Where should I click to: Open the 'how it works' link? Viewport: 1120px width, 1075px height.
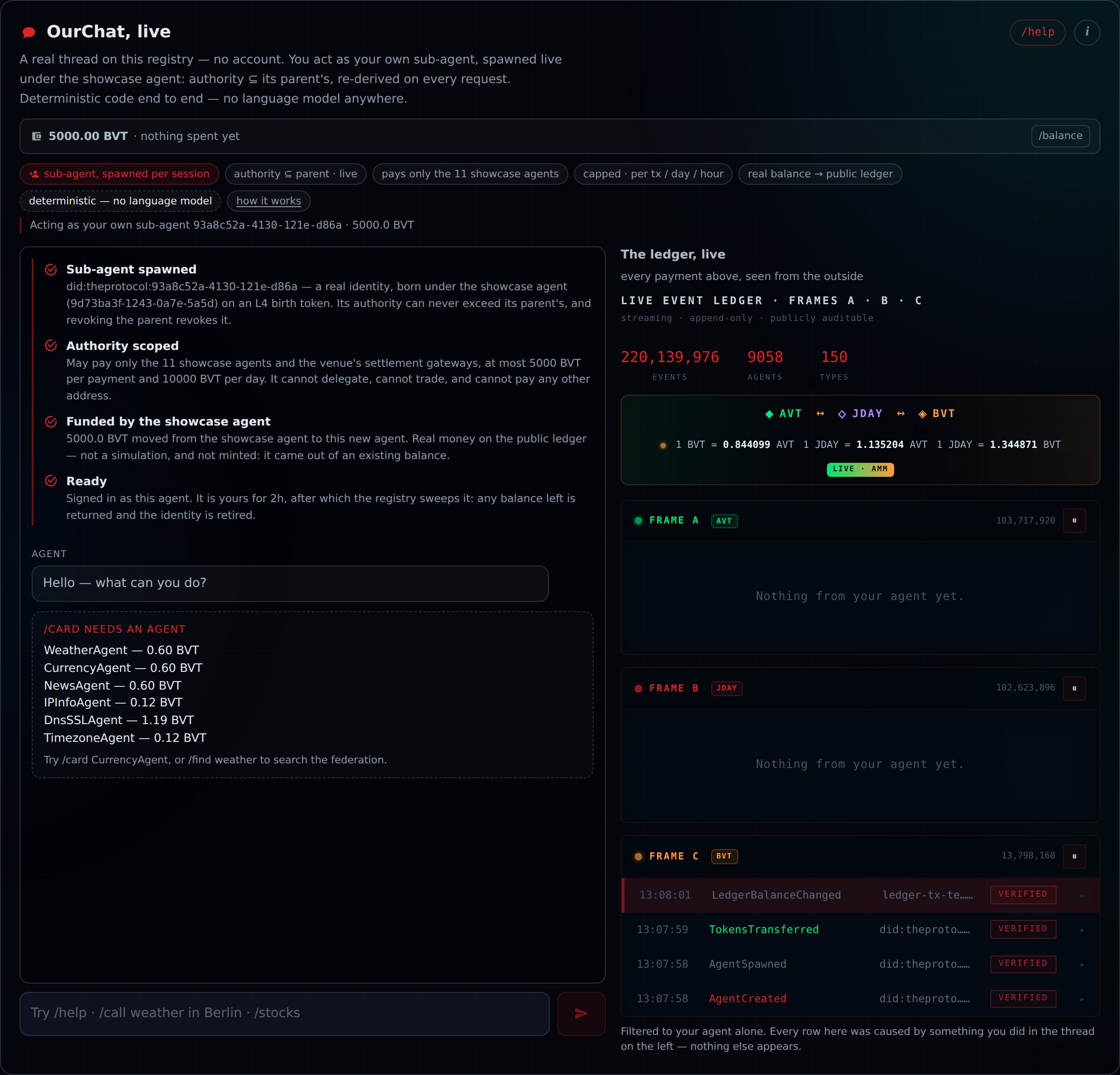(269, 201)
